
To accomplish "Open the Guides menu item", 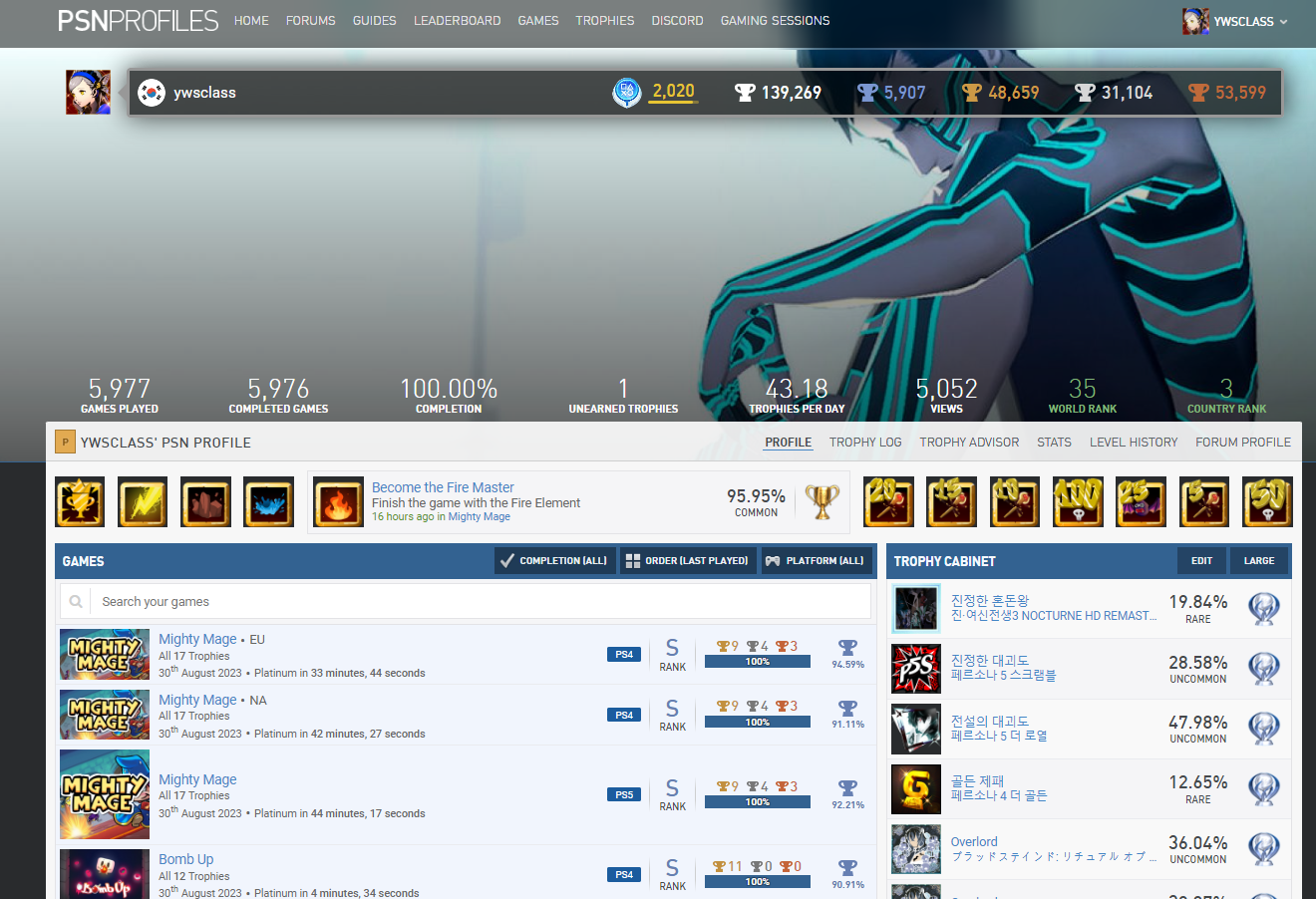I will point(375,21).
